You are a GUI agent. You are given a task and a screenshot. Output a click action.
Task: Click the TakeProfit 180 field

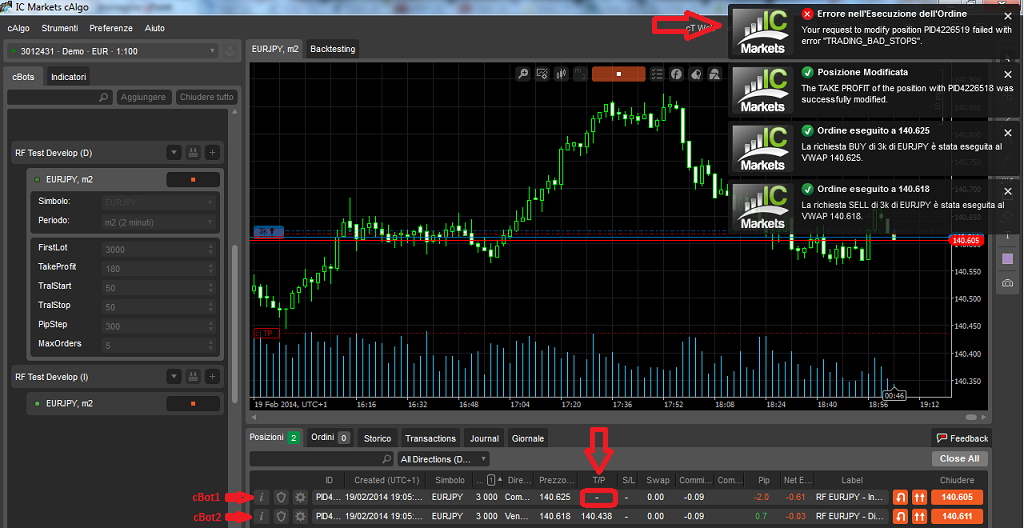point(159,269)
